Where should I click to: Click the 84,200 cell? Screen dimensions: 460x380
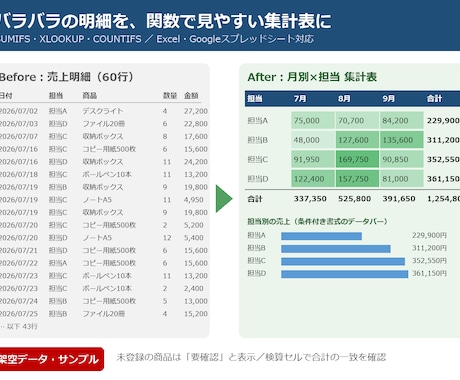tap(401, 120)
